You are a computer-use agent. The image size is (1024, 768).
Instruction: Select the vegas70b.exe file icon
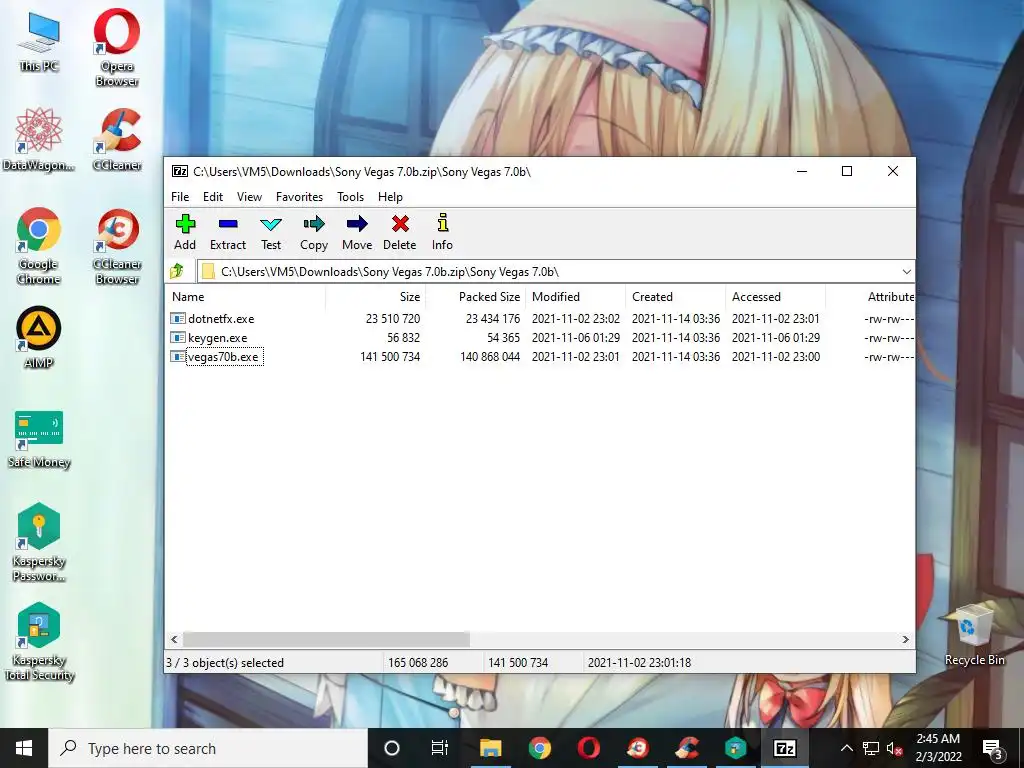(178, 357)
